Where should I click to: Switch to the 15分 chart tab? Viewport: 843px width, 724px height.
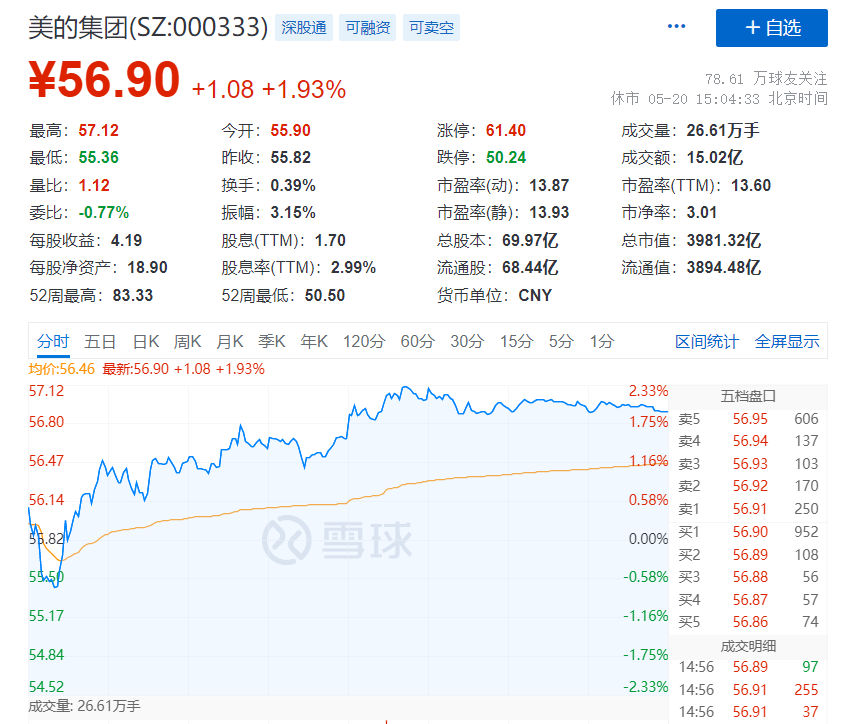click(x=517, y=341)
